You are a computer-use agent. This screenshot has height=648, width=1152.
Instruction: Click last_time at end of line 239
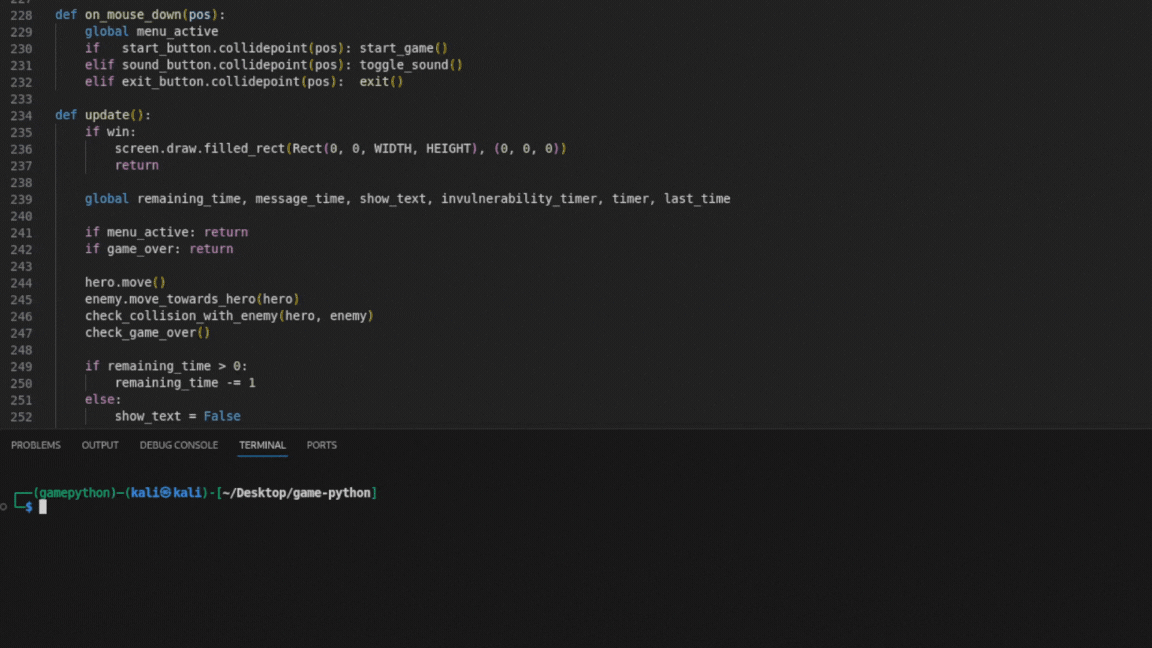697,198
